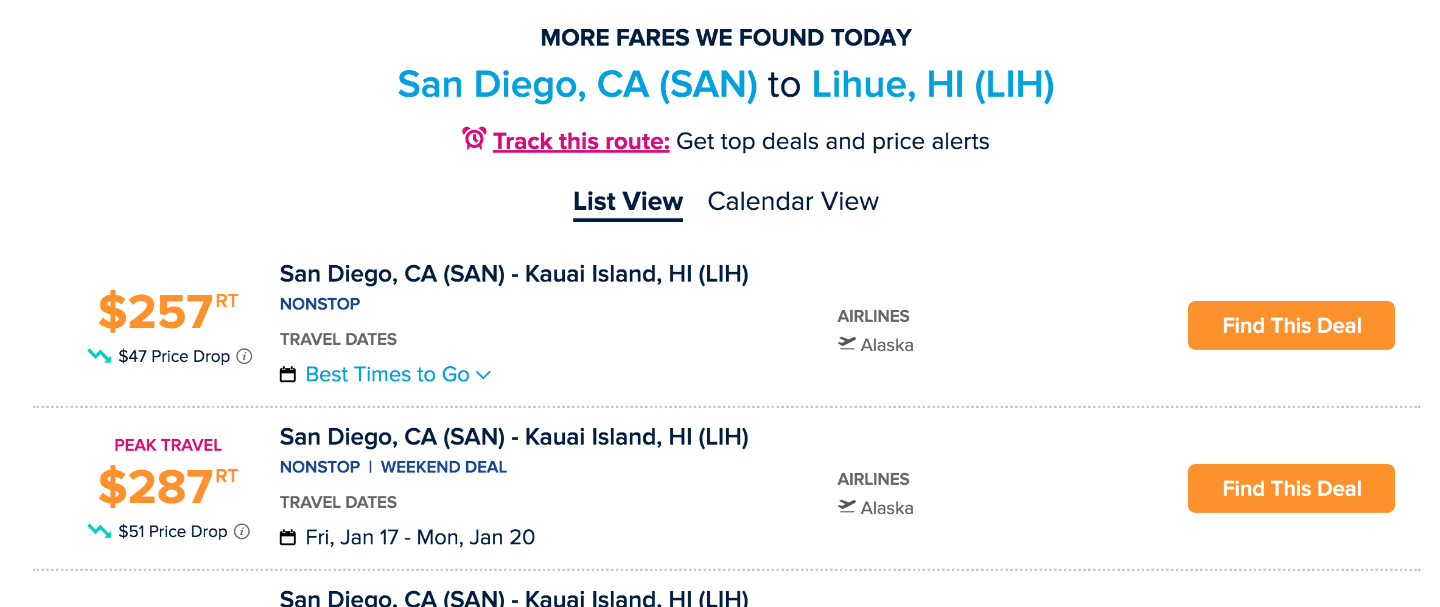Screen dimensions: 1440x607
Task: Click calendar icon next to Fri, Jan 17 dates
Action: [288, 538]
